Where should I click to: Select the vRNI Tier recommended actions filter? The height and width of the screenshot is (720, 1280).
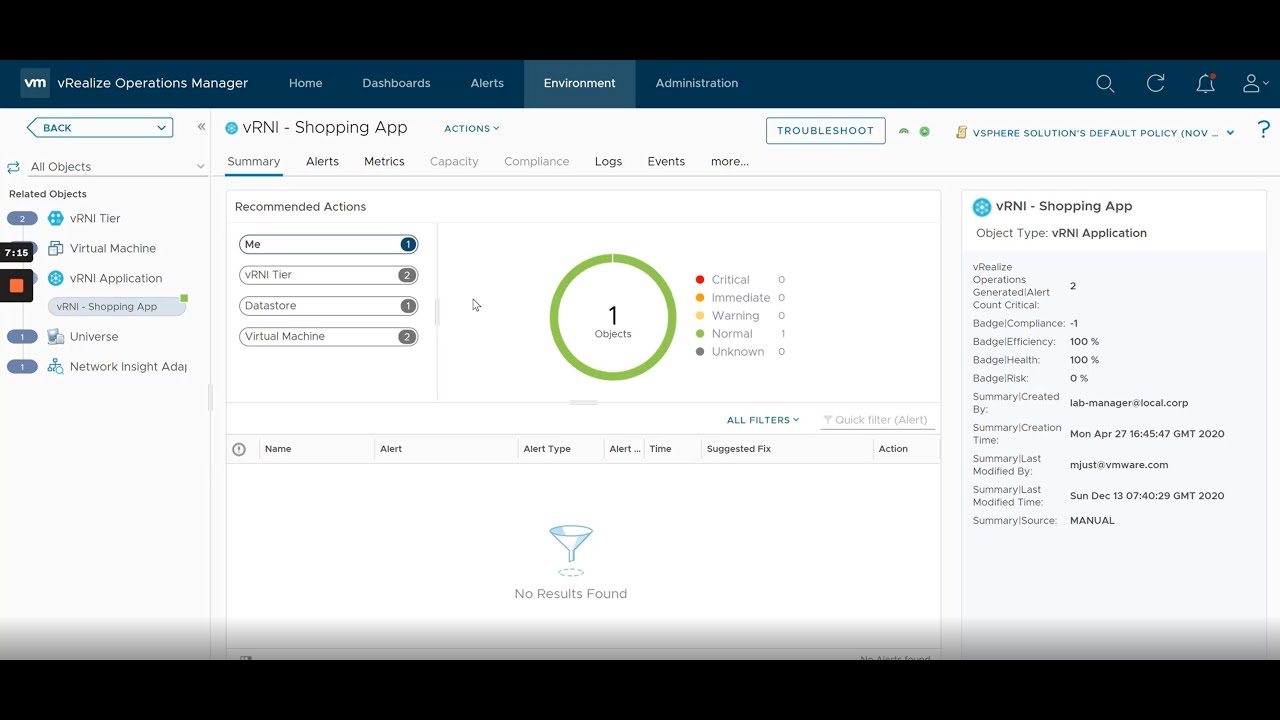[328, 275]
